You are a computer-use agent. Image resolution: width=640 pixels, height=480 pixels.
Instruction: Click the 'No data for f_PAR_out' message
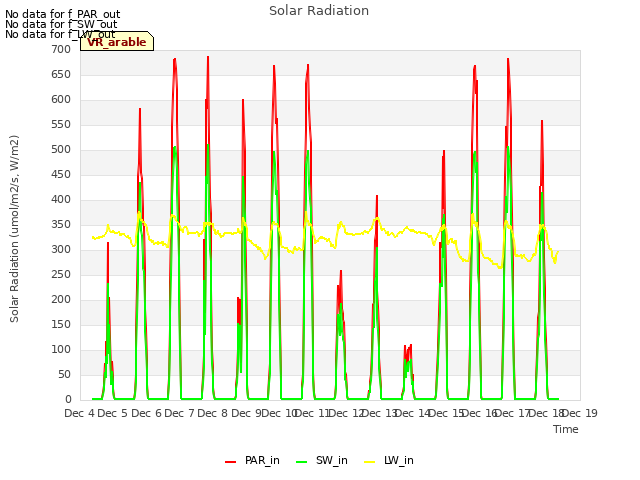tap(62, 14)
